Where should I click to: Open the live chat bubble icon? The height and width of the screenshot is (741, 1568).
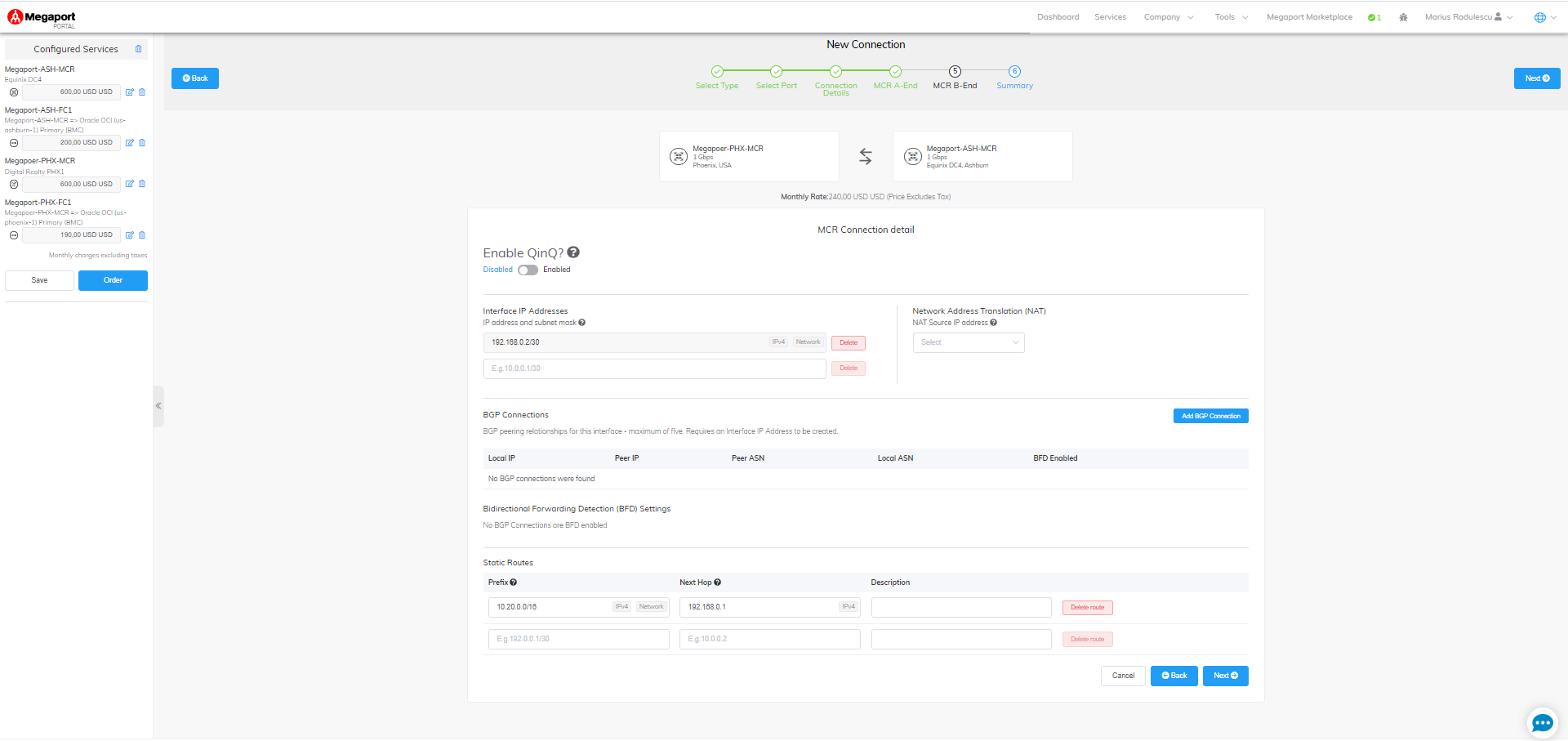[1542, 723]
